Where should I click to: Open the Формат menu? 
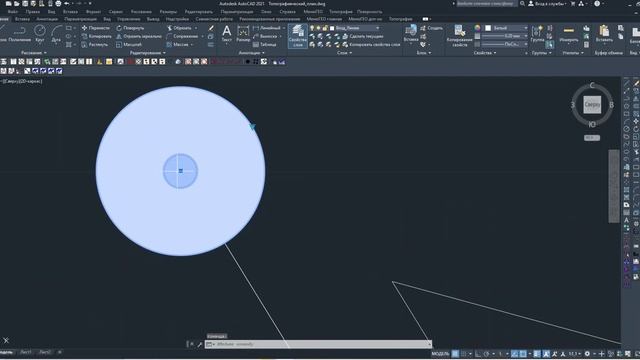[93, 12]
